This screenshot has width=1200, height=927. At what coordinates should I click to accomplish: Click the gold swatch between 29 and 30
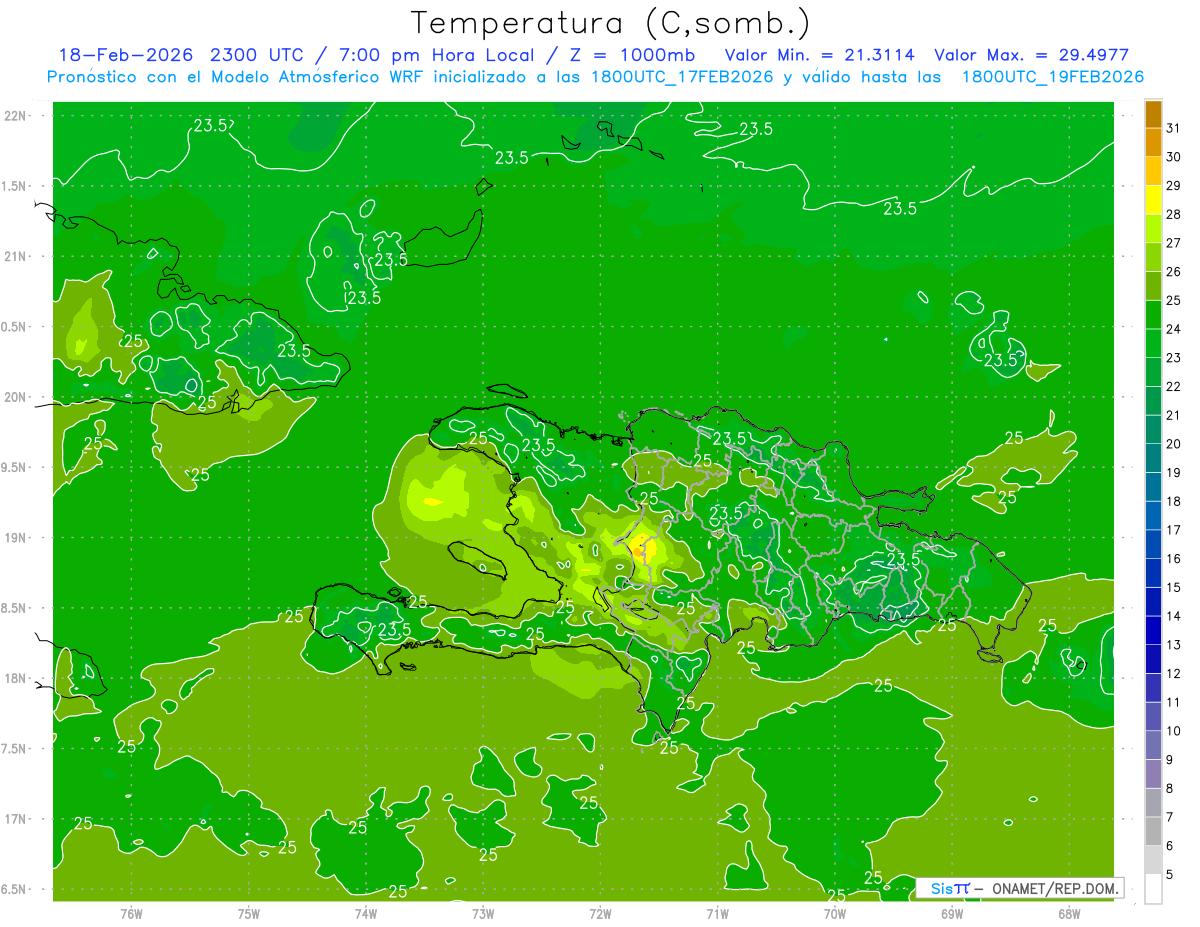1153,171
